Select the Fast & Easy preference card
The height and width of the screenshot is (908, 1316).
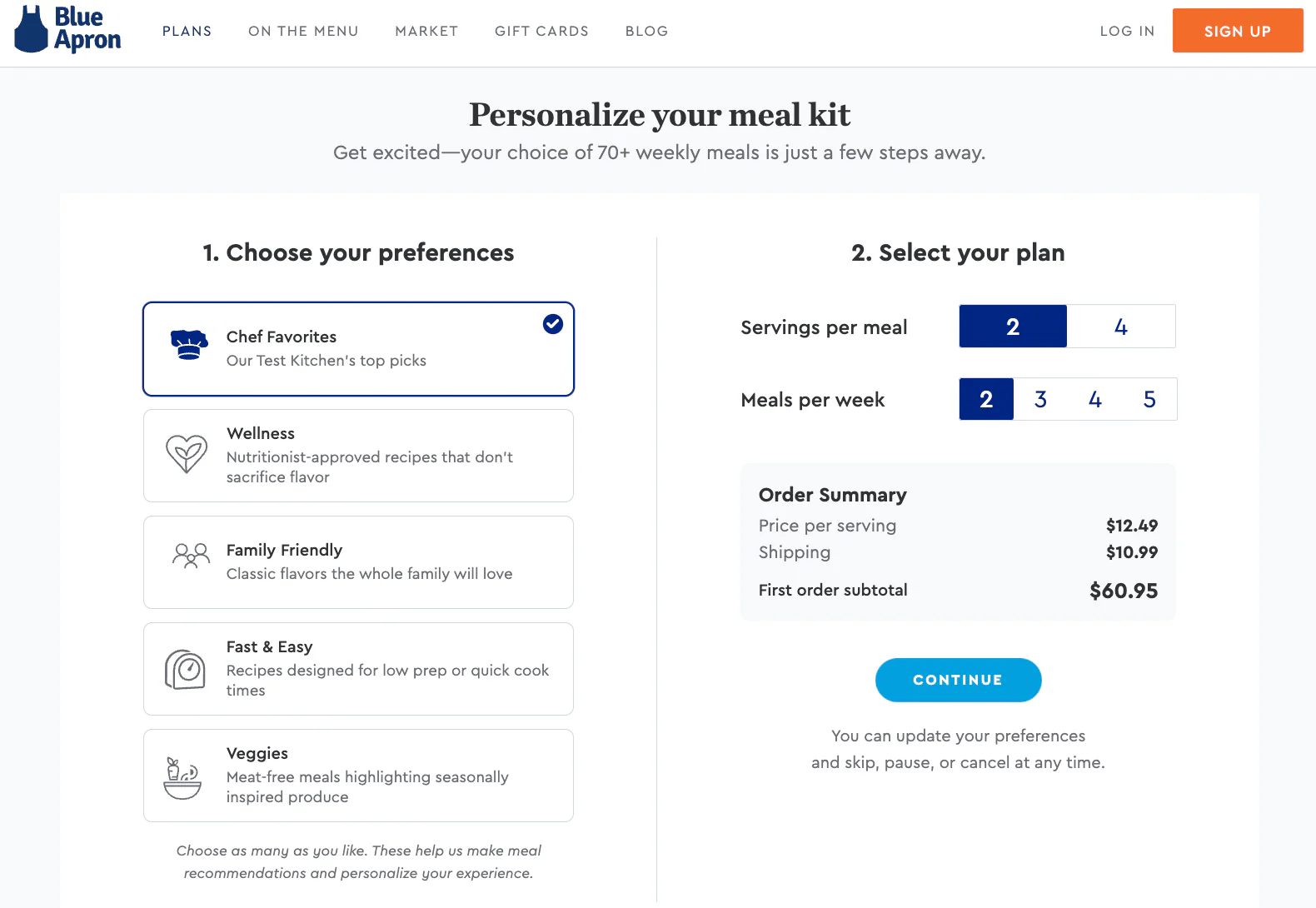pos(358,668)
